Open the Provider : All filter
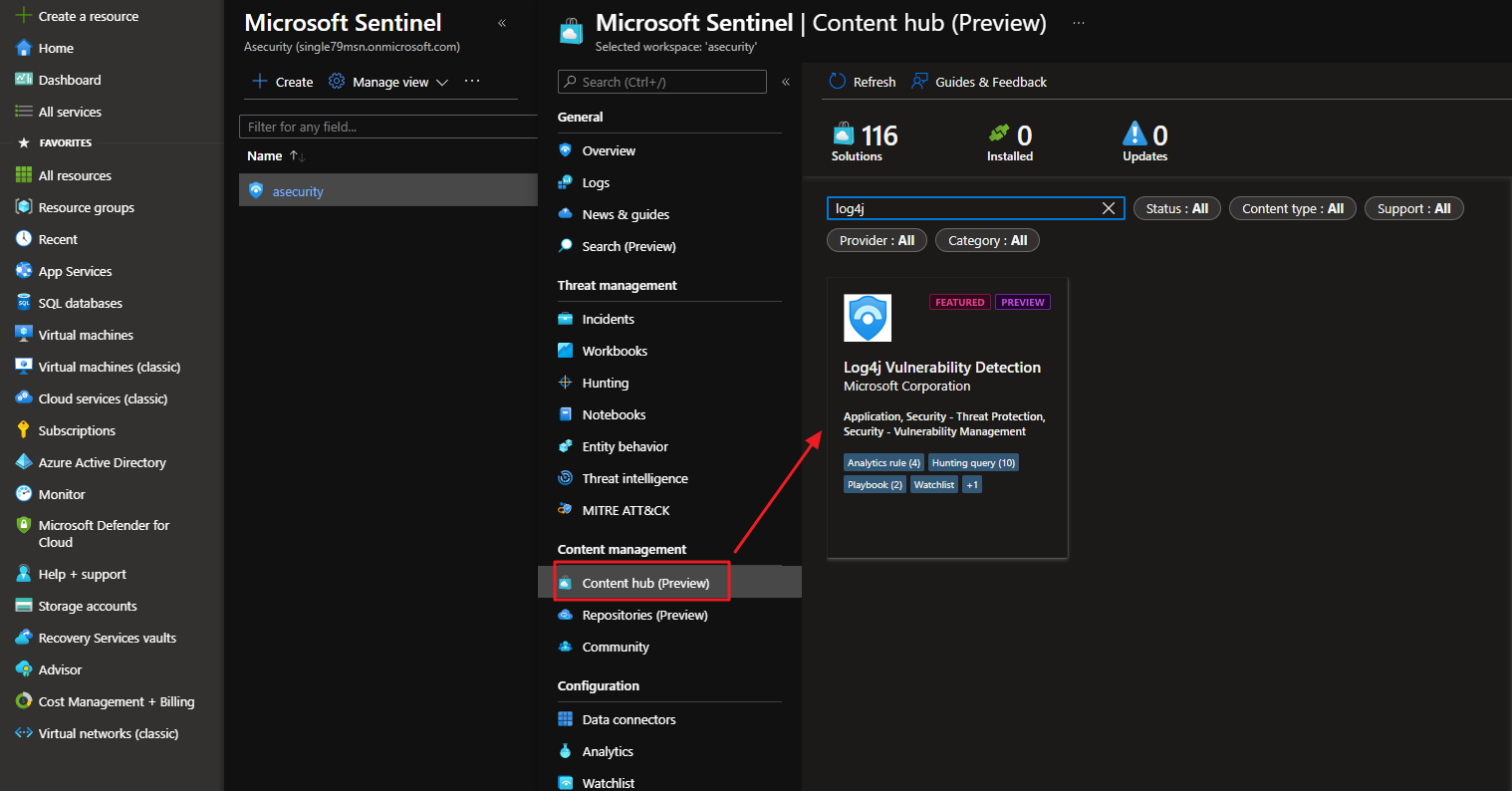Image resolution: width=1512 pixels, height=791 pixels. [x=877, y=240]
